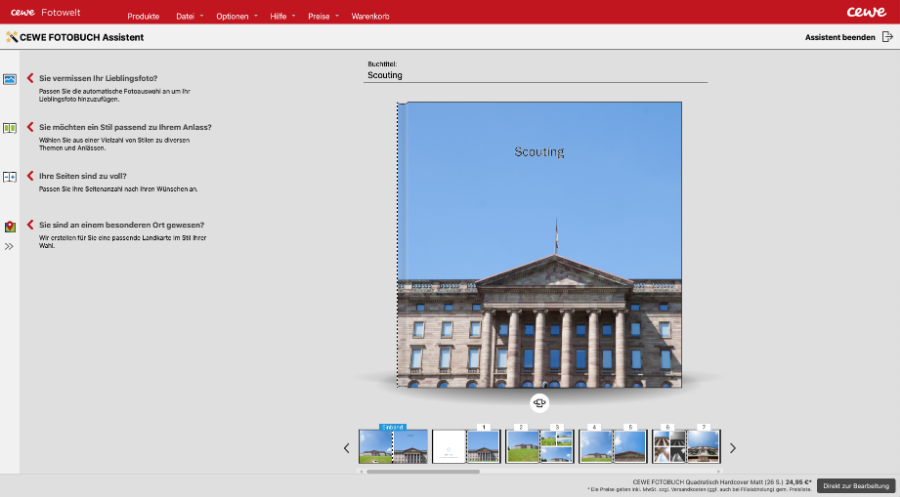Open the Produkte menu
900x497 pixels.
143,17
